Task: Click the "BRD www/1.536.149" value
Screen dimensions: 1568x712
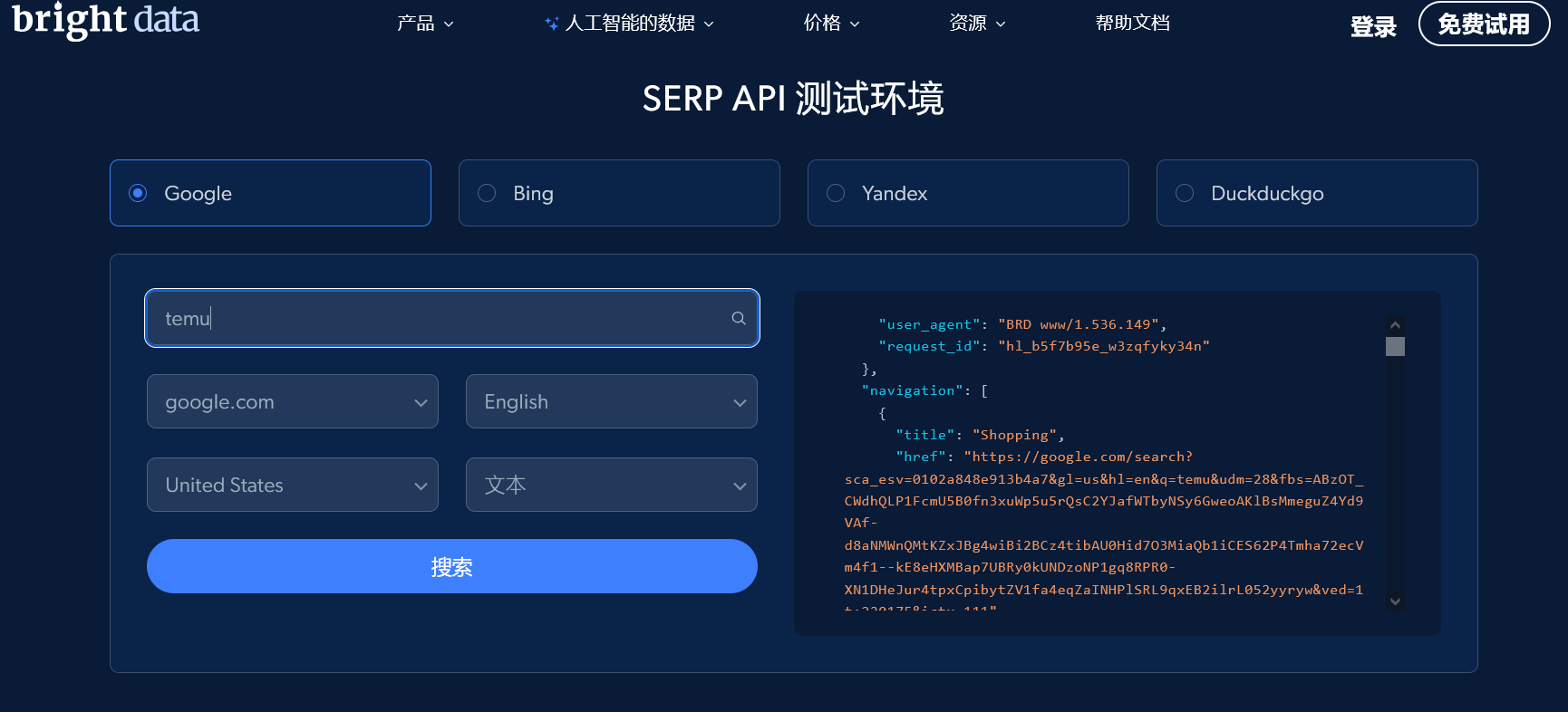Action: pos(1079,324)
